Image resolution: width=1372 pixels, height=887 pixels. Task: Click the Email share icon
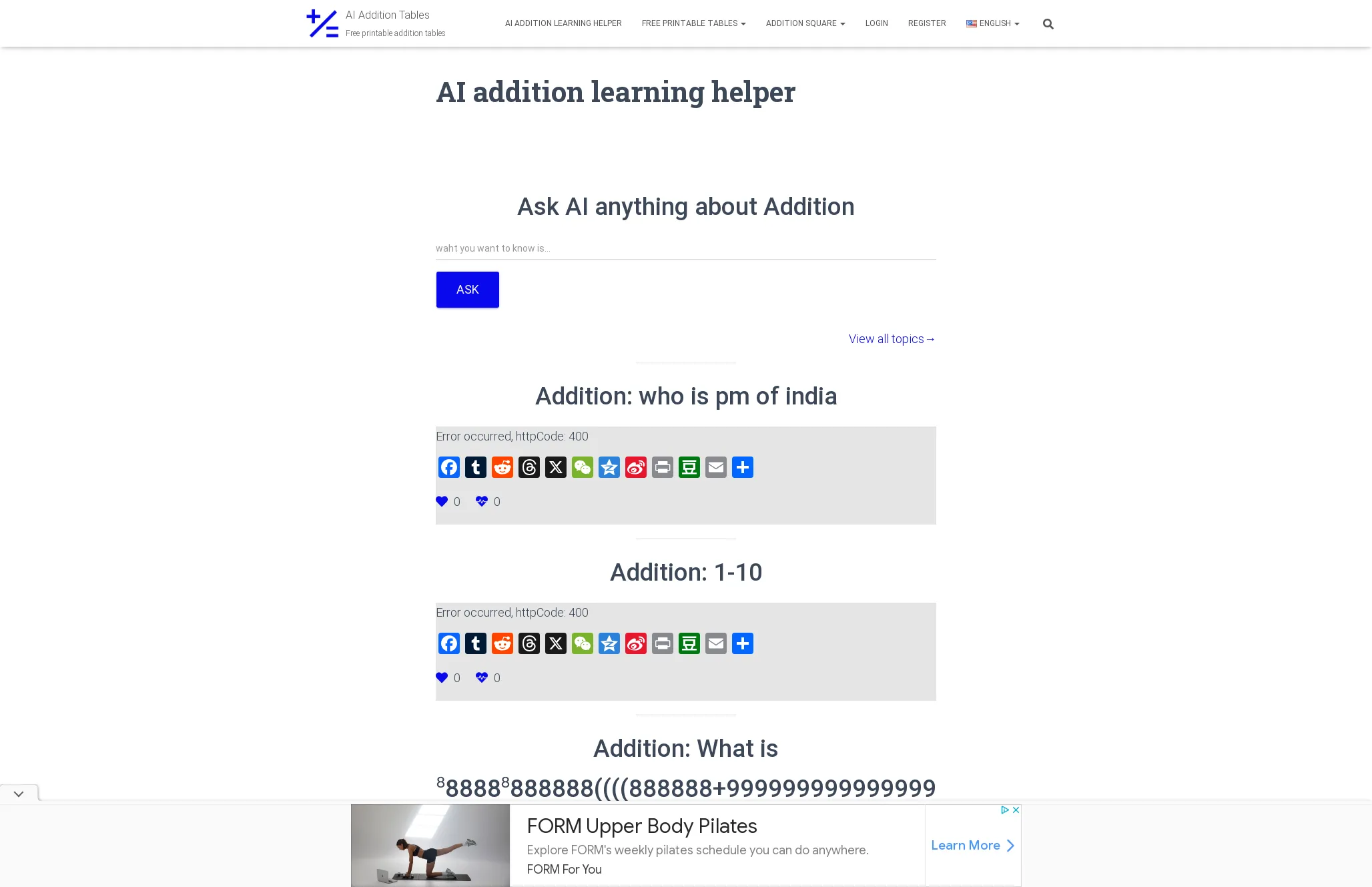pos(716,467)
